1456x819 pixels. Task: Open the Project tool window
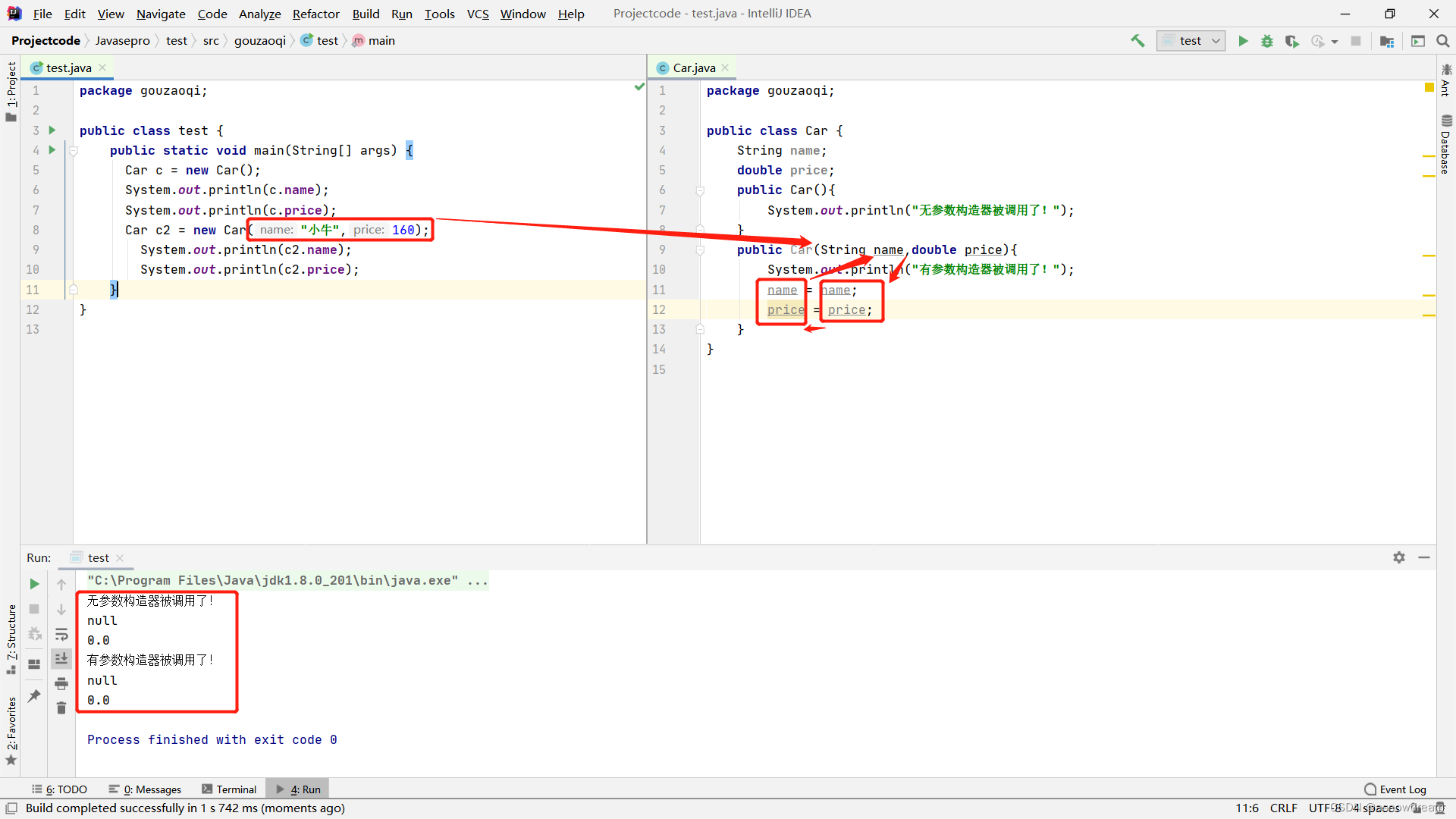(11, 91)
